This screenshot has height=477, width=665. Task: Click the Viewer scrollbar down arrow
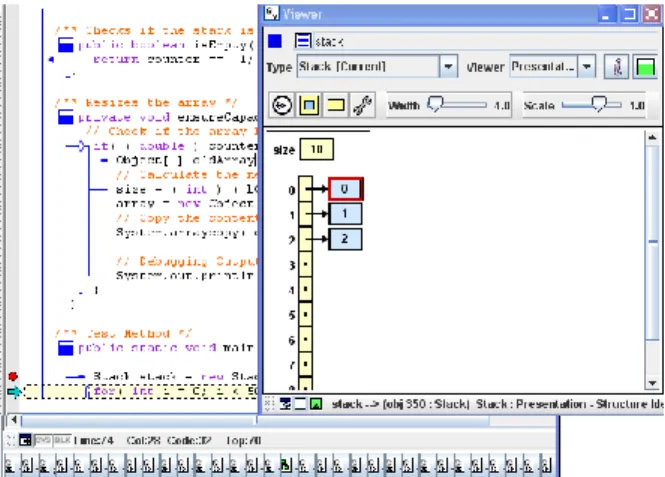click(x=652, y=383)
